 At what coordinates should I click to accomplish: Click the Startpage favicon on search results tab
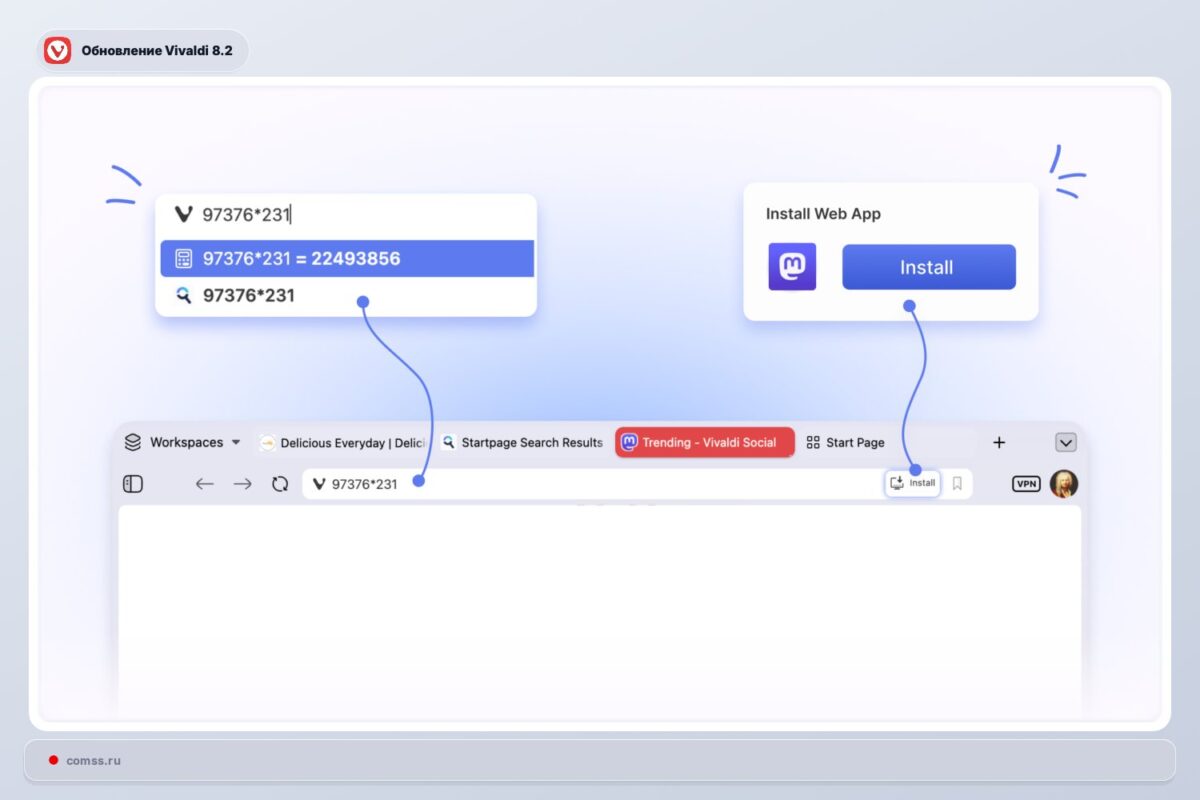click(449, 442)
